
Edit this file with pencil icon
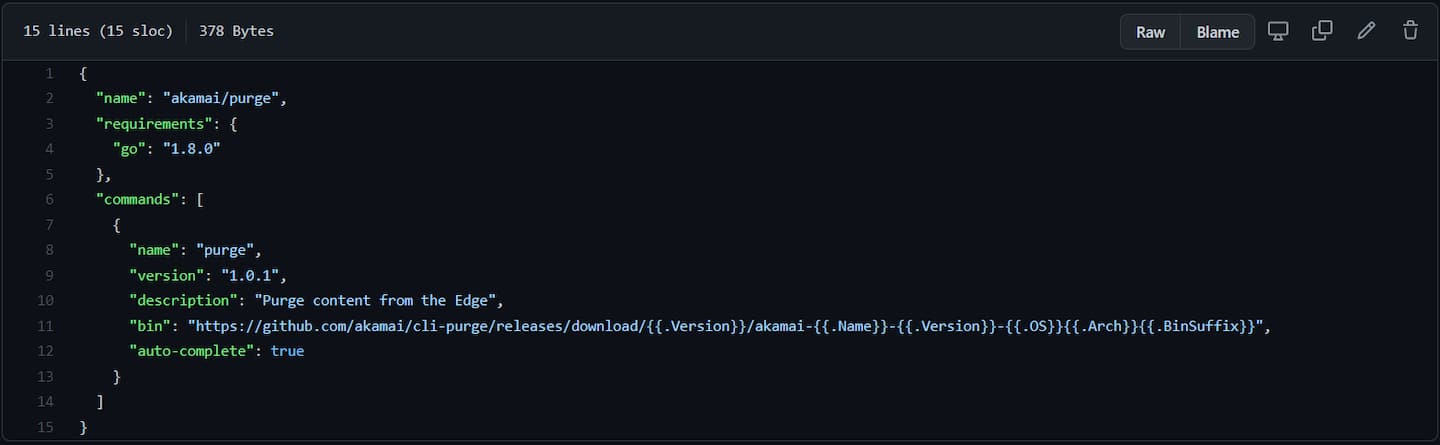coord(1366,31)
